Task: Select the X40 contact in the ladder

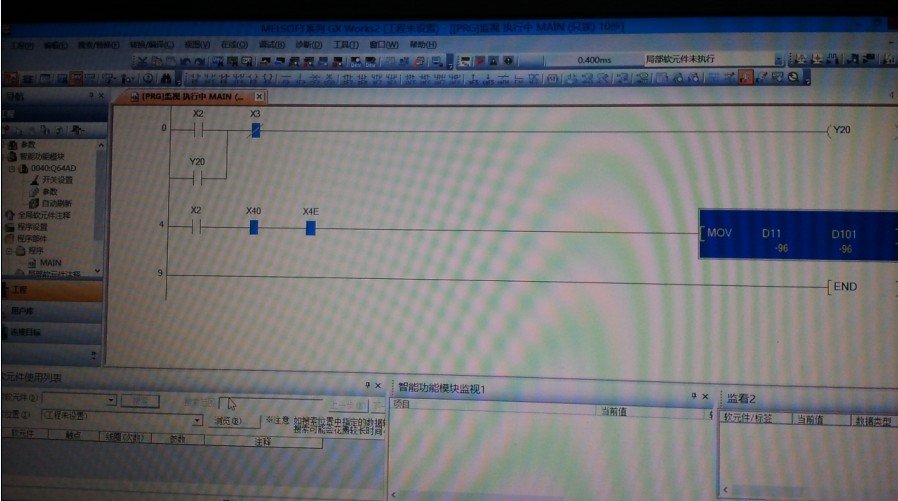Action: (x=253, y=228)
